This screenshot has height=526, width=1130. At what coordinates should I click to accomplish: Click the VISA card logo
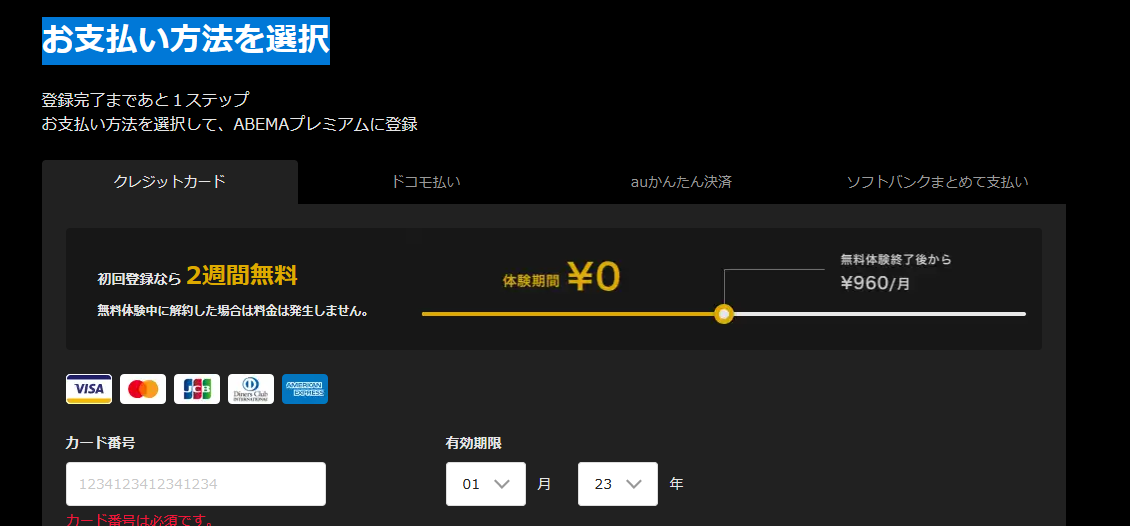pos(89,389)
